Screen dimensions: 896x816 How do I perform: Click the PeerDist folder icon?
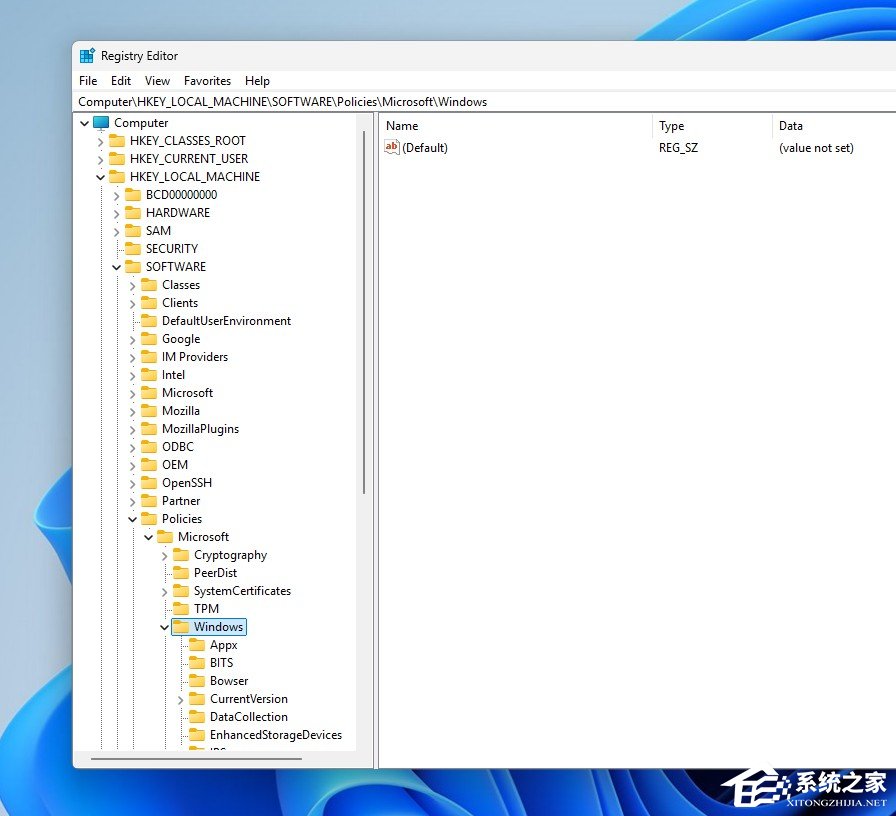181,573
